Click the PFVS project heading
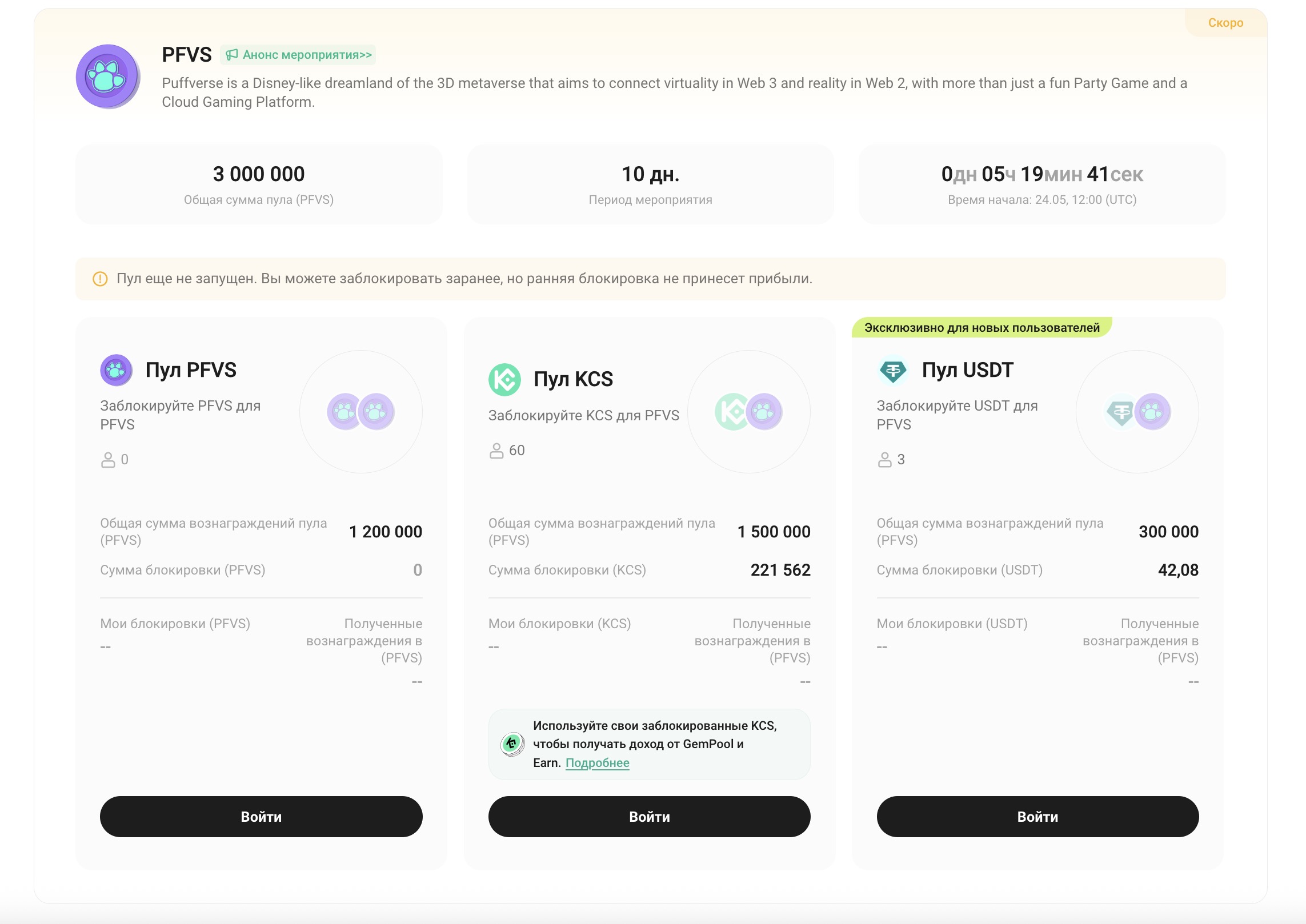The height and width of the screenshot is (924, 1306). pyautogui.click(x=186, y=55)
